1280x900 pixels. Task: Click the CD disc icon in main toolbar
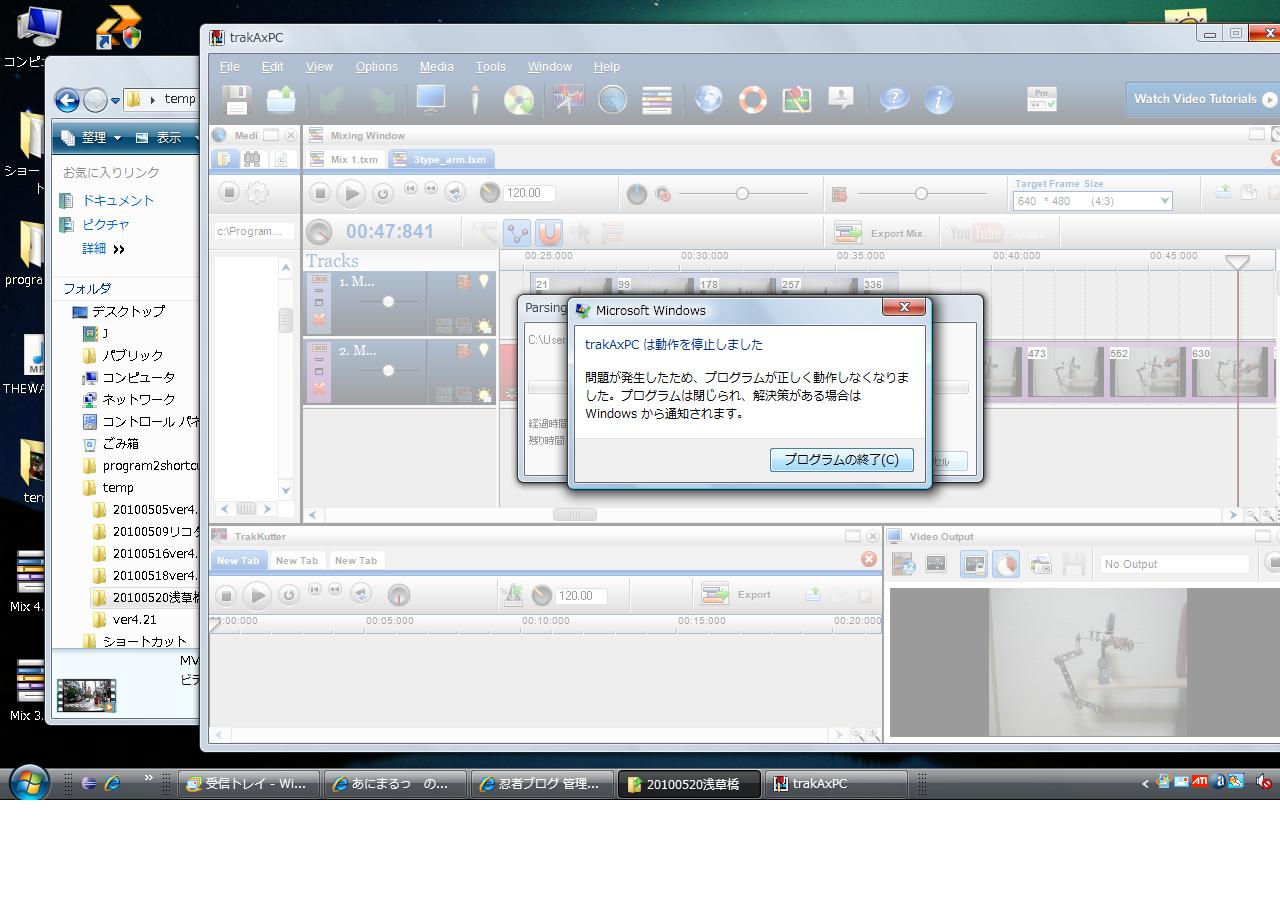(519, 99)
